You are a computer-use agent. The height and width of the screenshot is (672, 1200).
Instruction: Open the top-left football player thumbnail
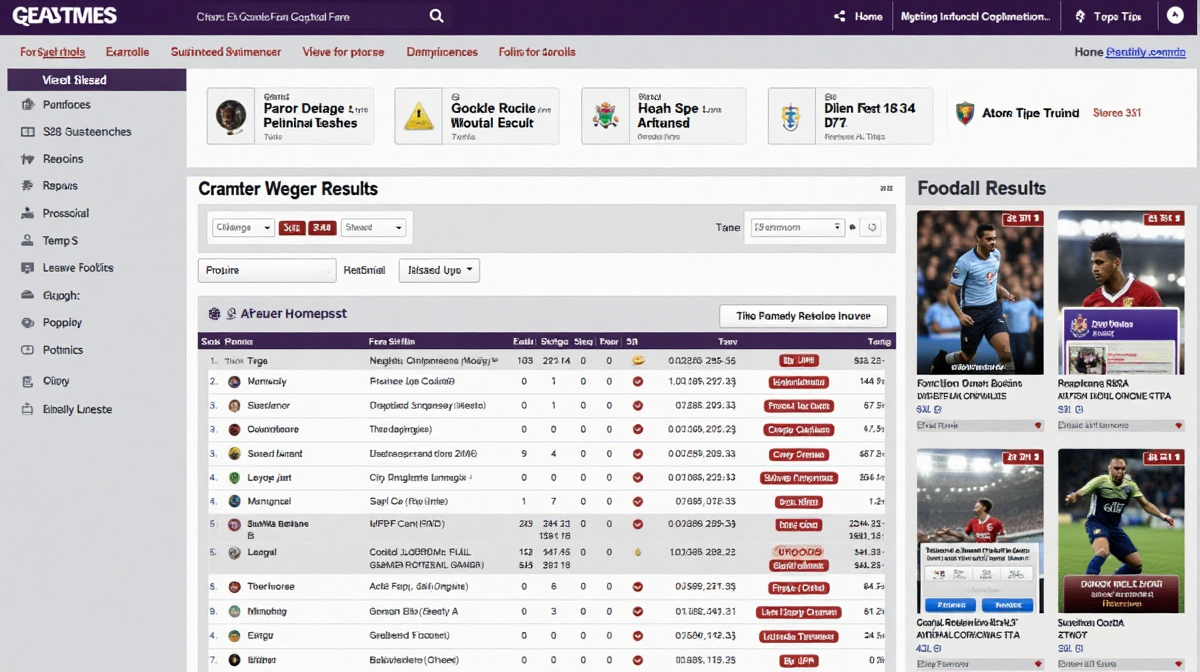pyautogui.click(x=980, y=292)
